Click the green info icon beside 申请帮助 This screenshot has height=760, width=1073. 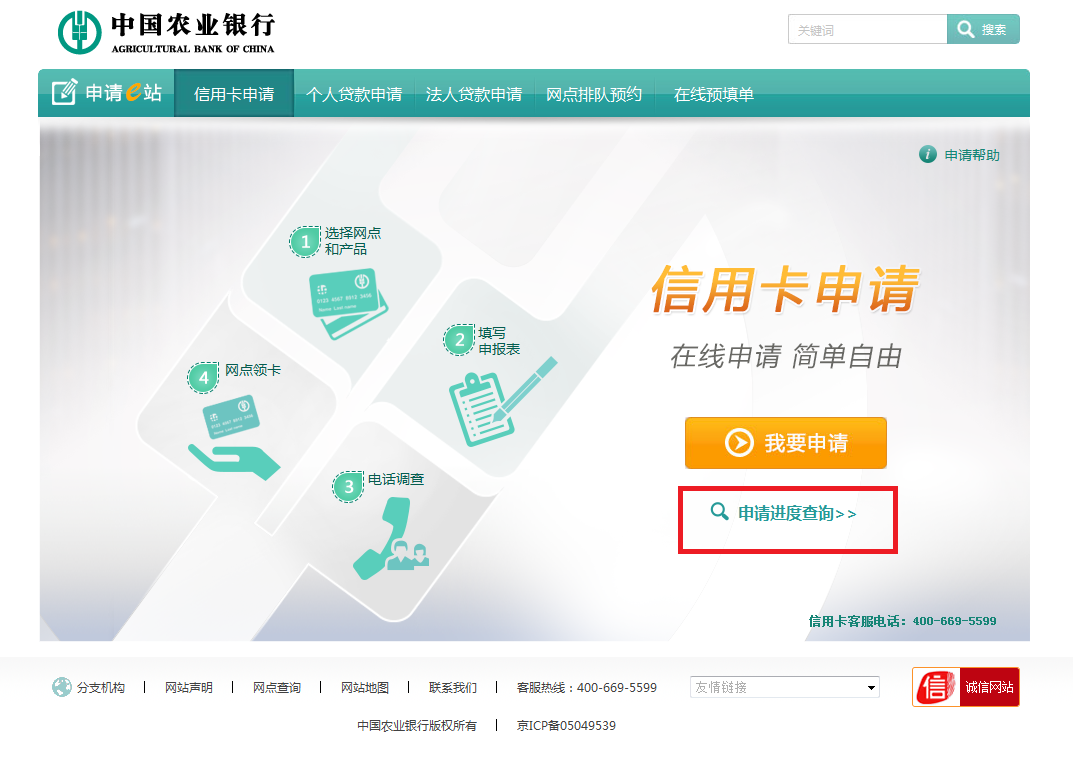point(927,154)
